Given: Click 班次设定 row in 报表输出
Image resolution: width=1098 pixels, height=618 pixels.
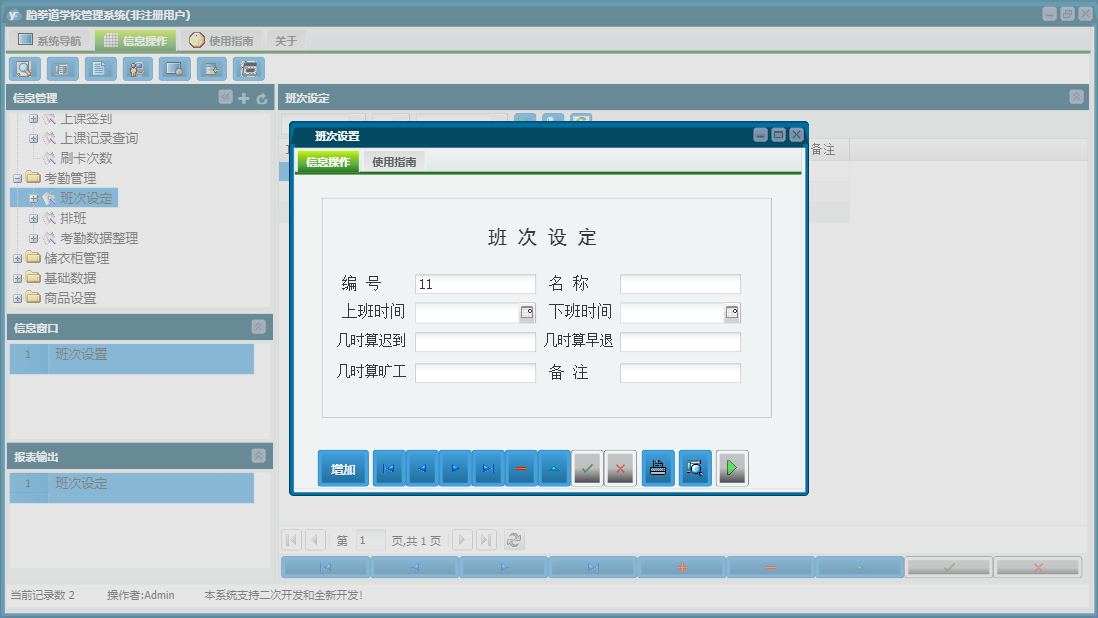Looking at the screenshot, I should [x=132, y=487].
